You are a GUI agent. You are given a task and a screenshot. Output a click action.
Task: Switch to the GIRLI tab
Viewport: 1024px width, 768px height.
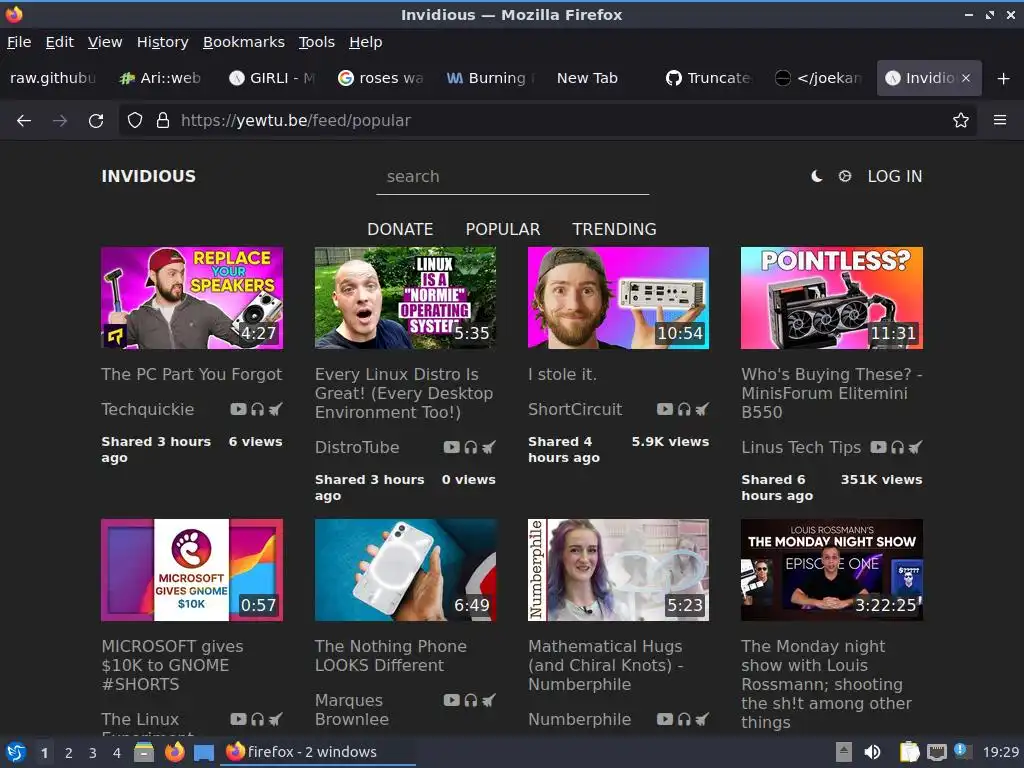[x=273, y=78]
